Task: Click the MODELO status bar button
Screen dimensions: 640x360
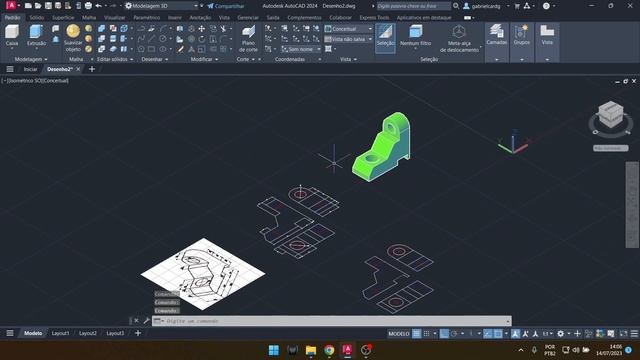Action: point(399,334)
